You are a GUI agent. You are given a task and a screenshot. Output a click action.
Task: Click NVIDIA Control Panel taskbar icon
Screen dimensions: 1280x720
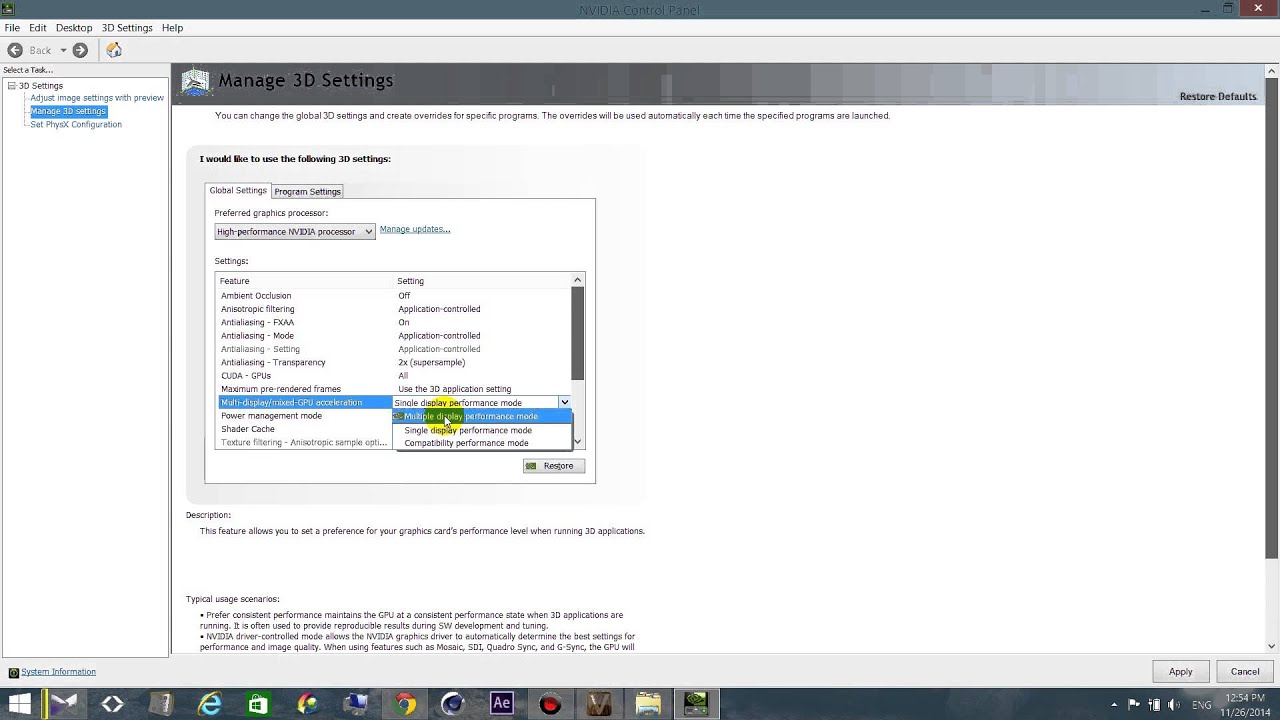click(x=696, y=704)
